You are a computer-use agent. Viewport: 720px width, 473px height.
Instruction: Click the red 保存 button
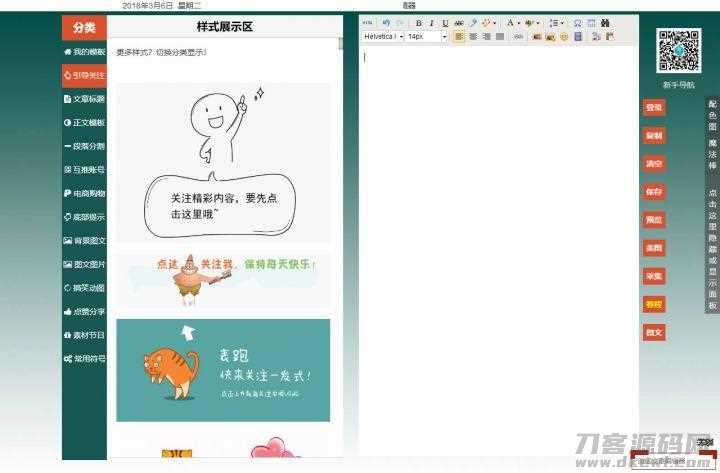pos(653,191)
